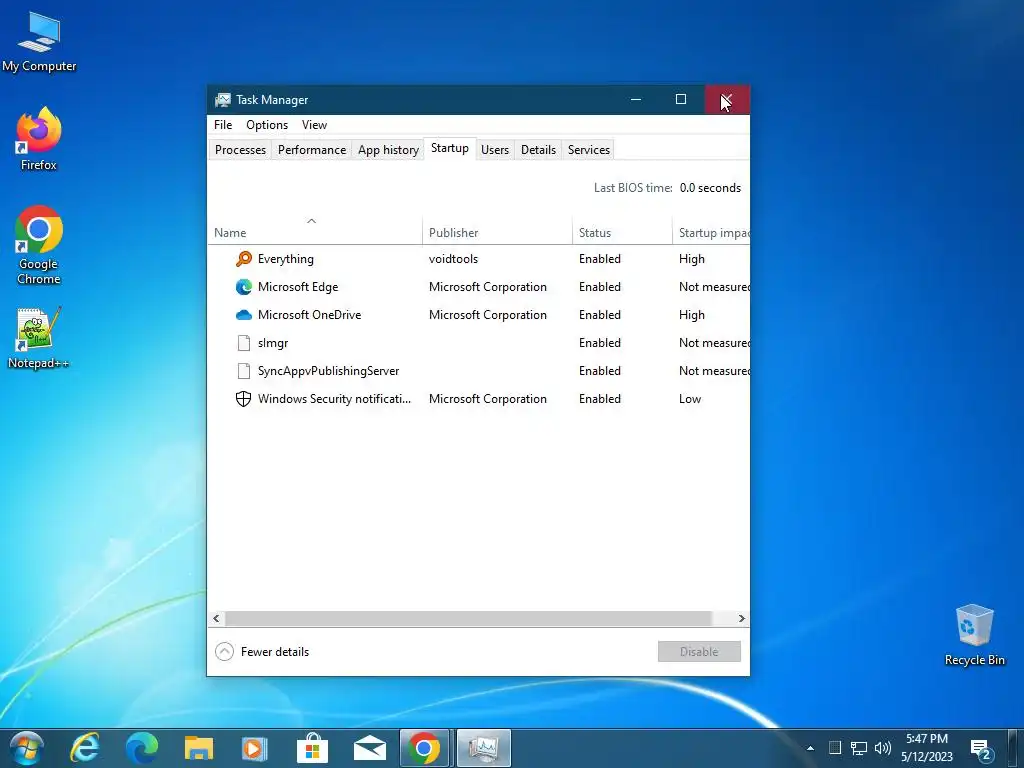Select the Firefox desktop shortcut
1024x768 pixels.
tap(39, 139)
